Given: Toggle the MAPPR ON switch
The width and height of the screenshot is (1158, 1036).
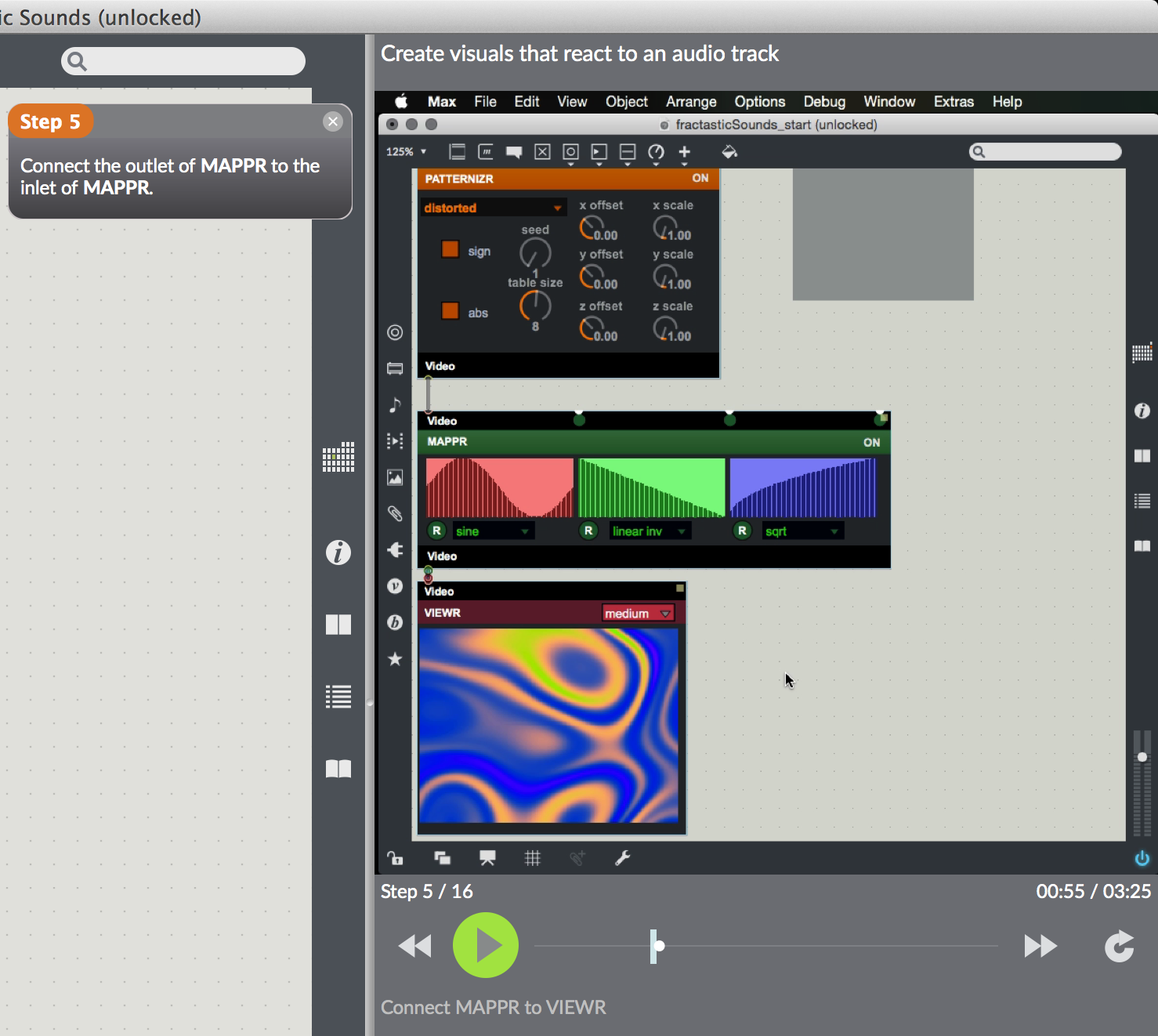Looking at the screenshot, I should coord(871,442).
